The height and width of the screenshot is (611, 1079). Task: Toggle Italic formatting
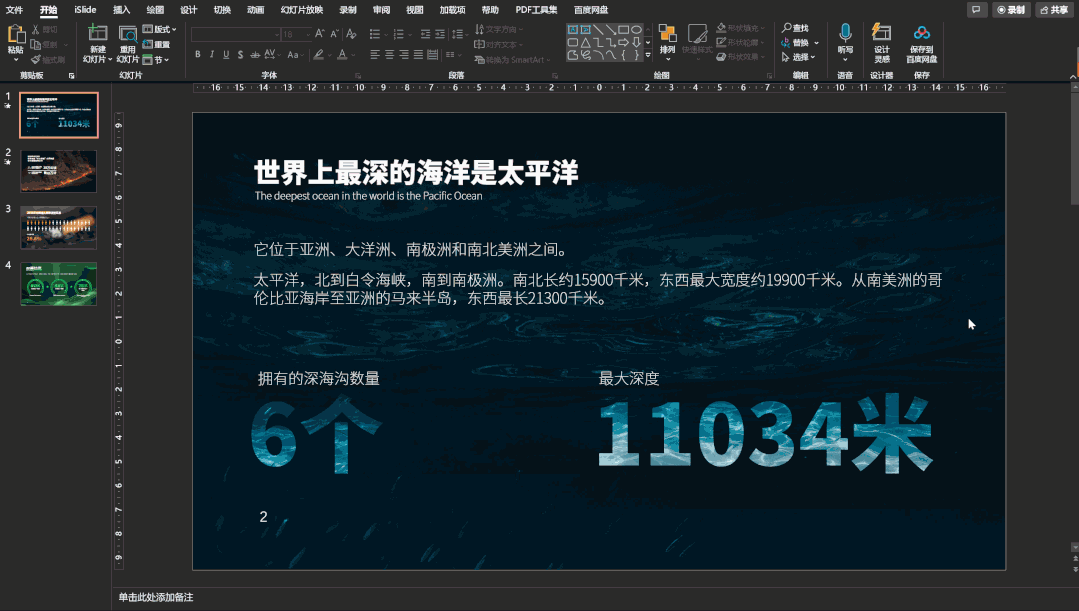212,54
